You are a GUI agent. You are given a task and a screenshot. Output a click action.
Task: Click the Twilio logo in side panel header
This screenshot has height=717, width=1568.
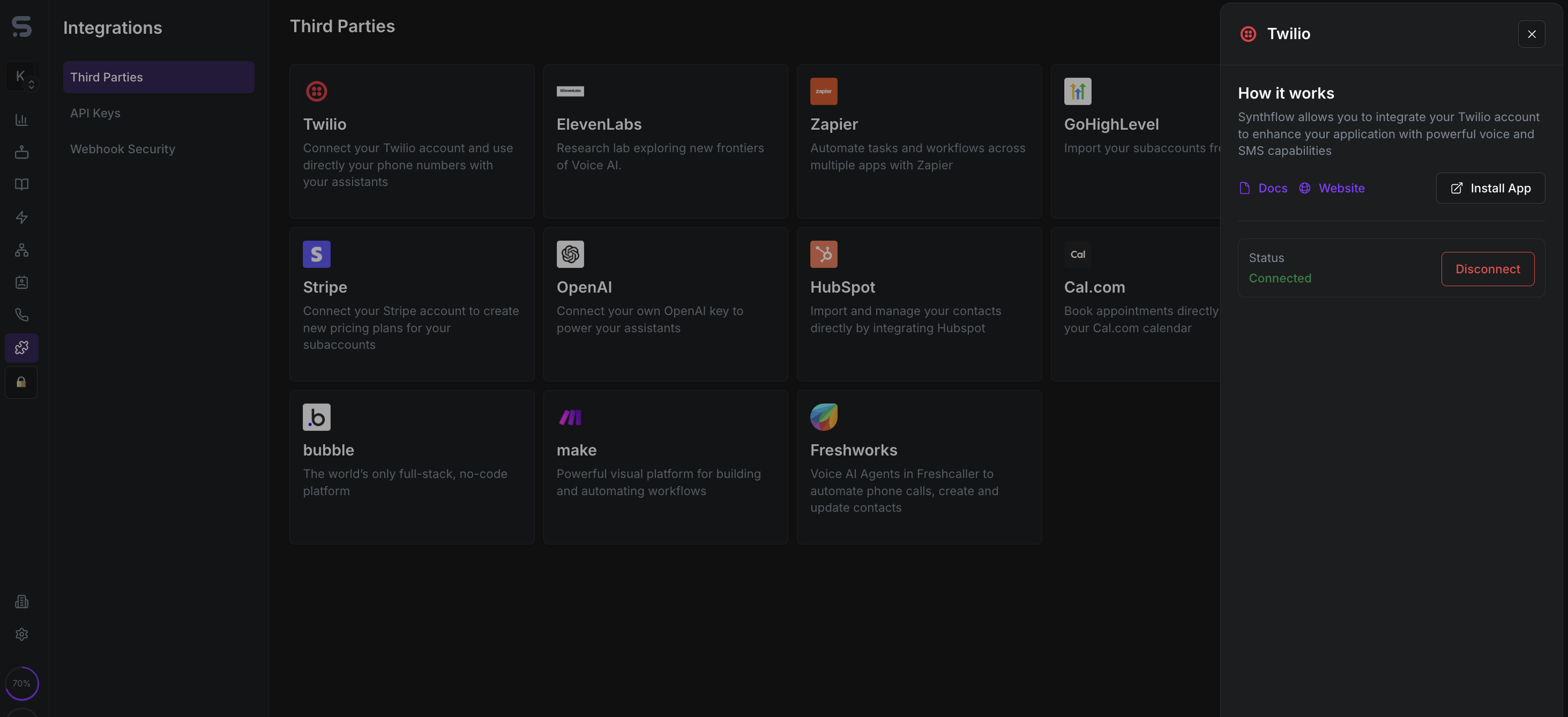click(x=1248, y=34)
